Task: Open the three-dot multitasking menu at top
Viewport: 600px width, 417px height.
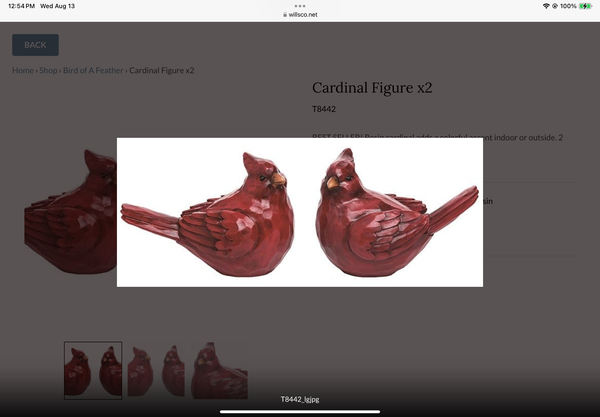Action: pyautogui.click(x=300, y=6)
